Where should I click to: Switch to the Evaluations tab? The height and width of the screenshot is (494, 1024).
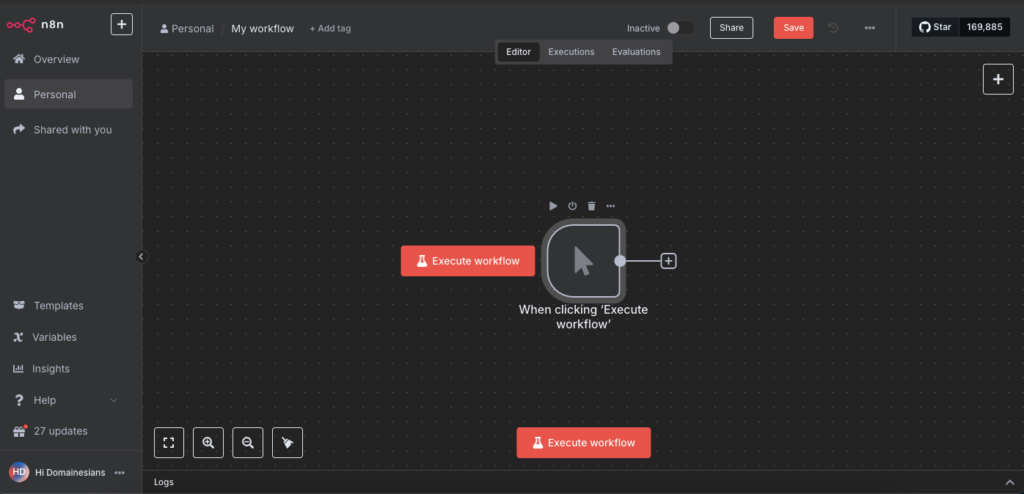click(636, 52)
